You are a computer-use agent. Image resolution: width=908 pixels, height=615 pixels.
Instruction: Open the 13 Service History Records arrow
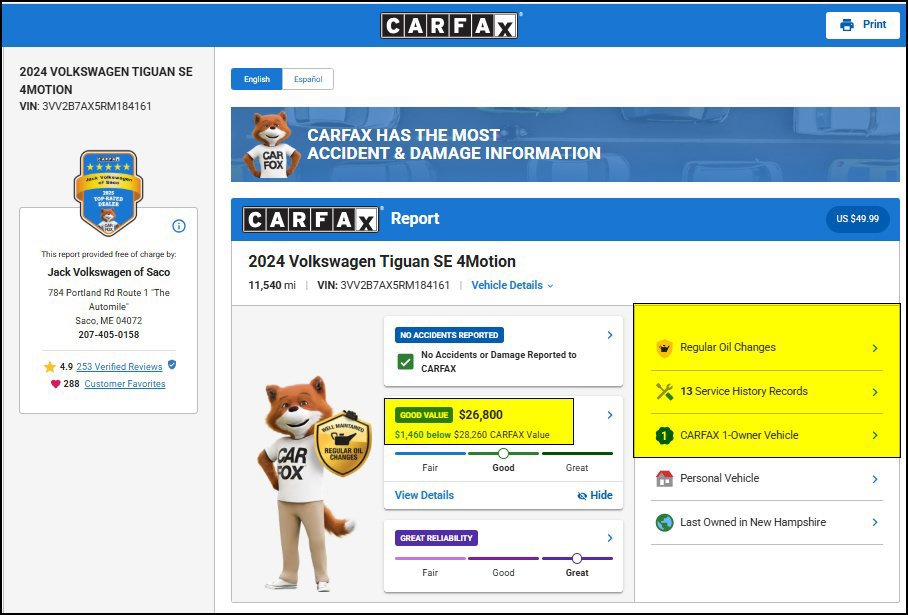click(875, 392)
